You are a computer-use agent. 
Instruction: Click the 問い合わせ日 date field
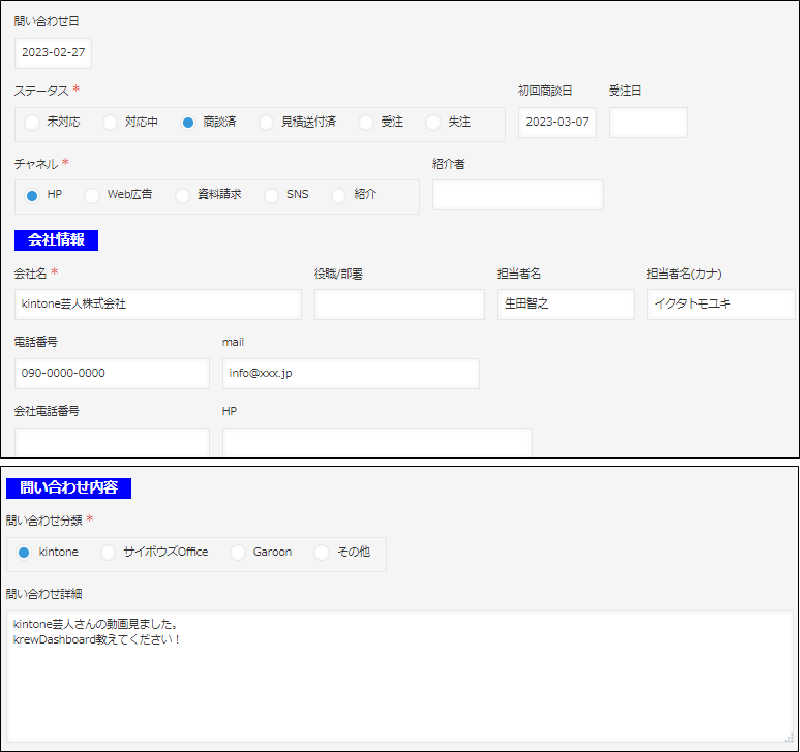coord(53,53)
